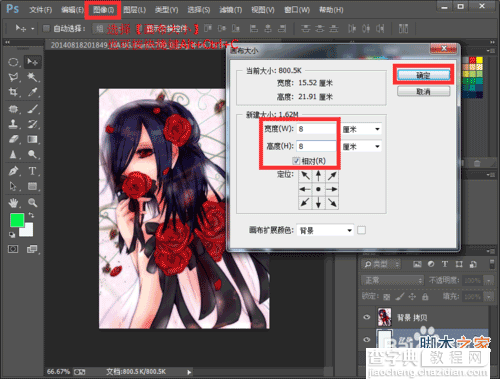
Task: Select the Gradient tool
Action: pyautogui.click(x=32, y=139)
